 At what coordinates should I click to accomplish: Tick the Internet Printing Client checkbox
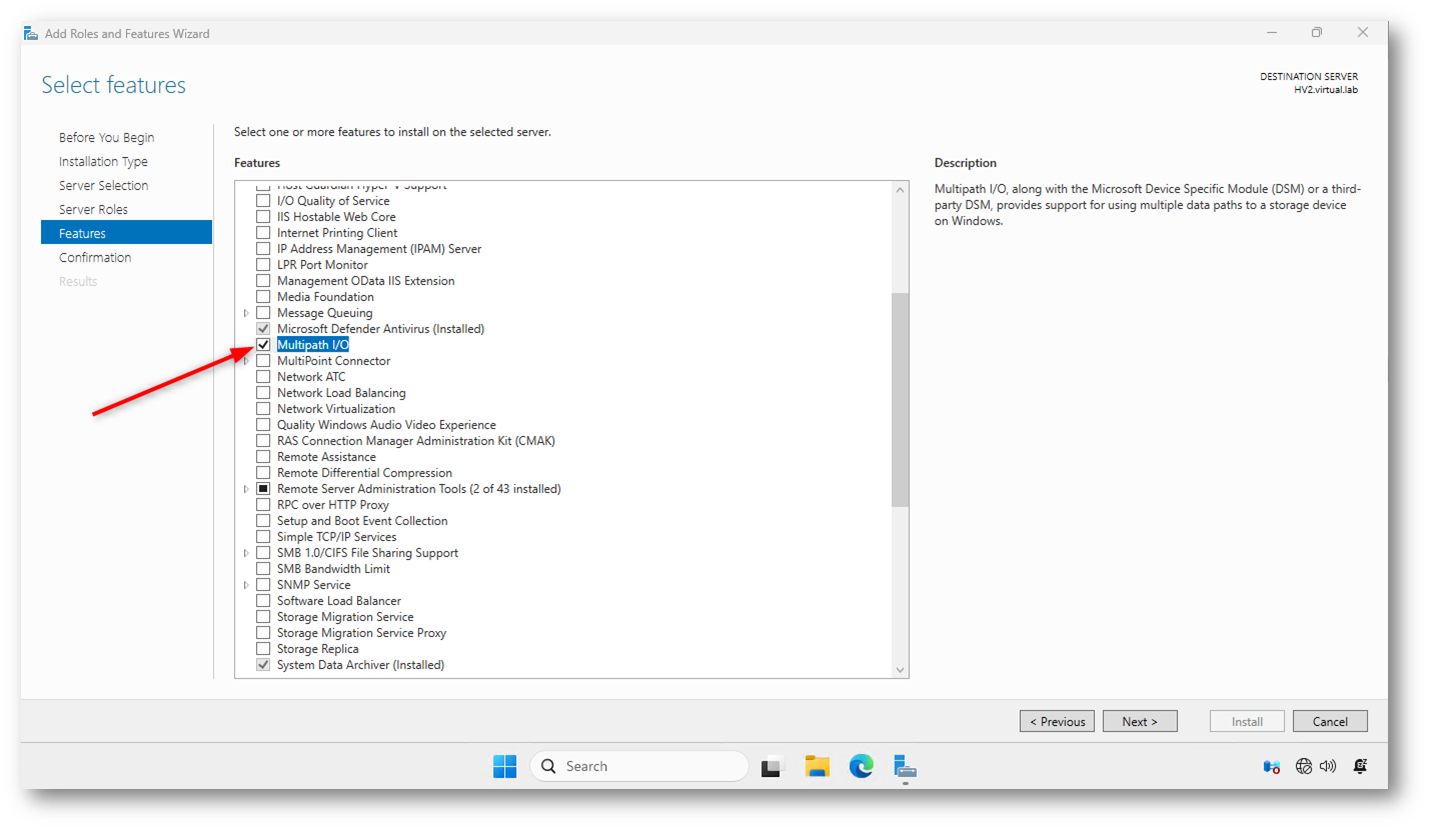[263, 233]
